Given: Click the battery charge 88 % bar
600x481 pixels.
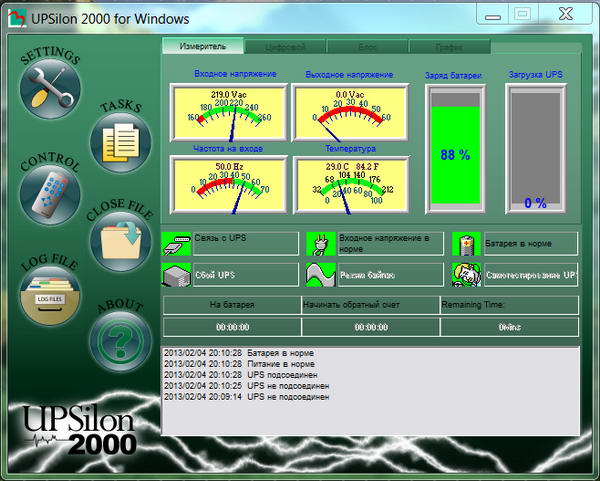Looking at the screenshot, I should (455, 149).
